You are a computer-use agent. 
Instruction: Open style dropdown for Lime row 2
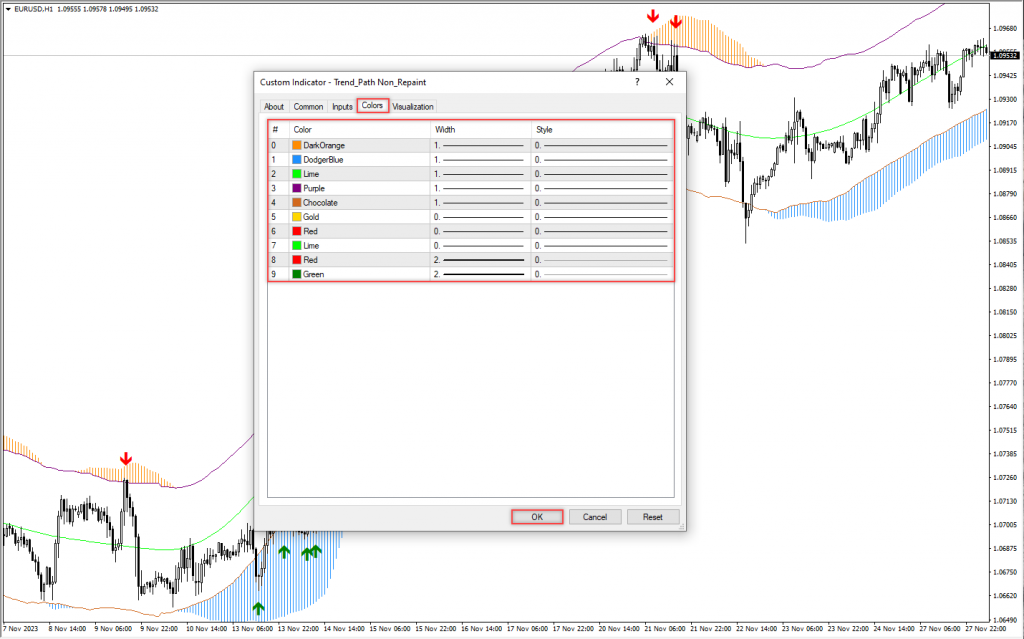[x=601, y=174]
